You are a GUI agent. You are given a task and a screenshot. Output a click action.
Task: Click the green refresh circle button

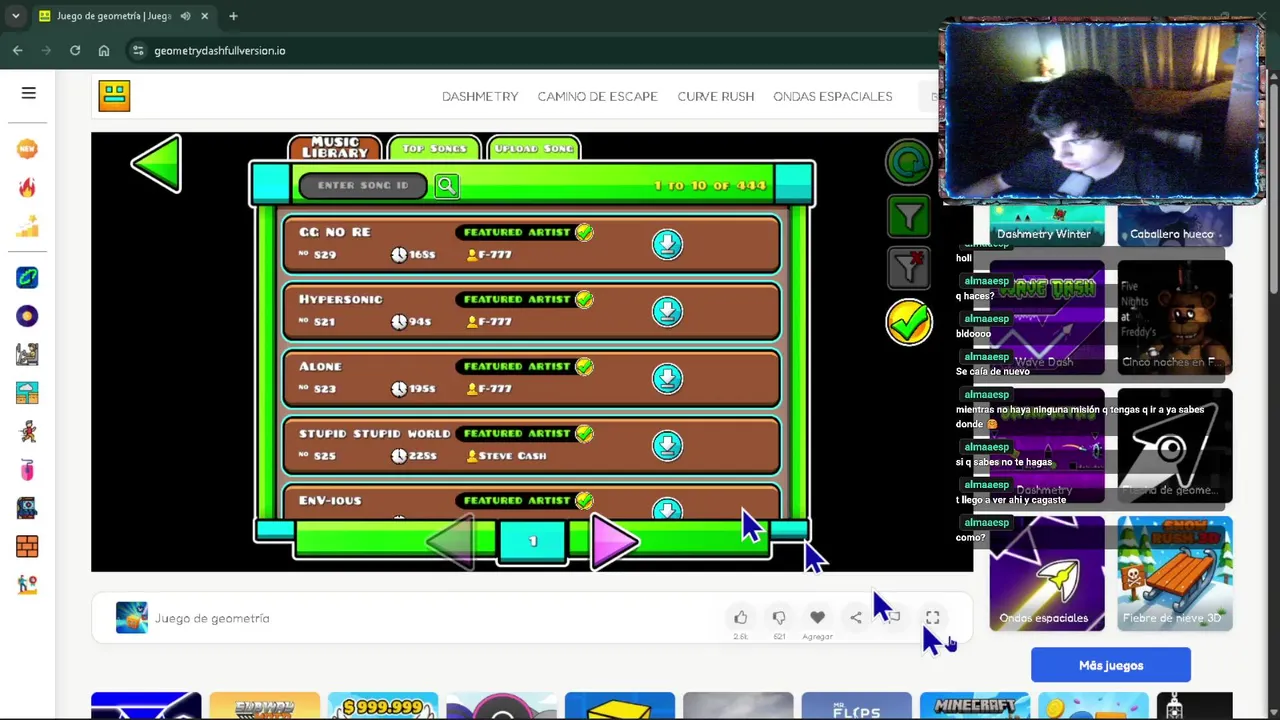(908, 163)
